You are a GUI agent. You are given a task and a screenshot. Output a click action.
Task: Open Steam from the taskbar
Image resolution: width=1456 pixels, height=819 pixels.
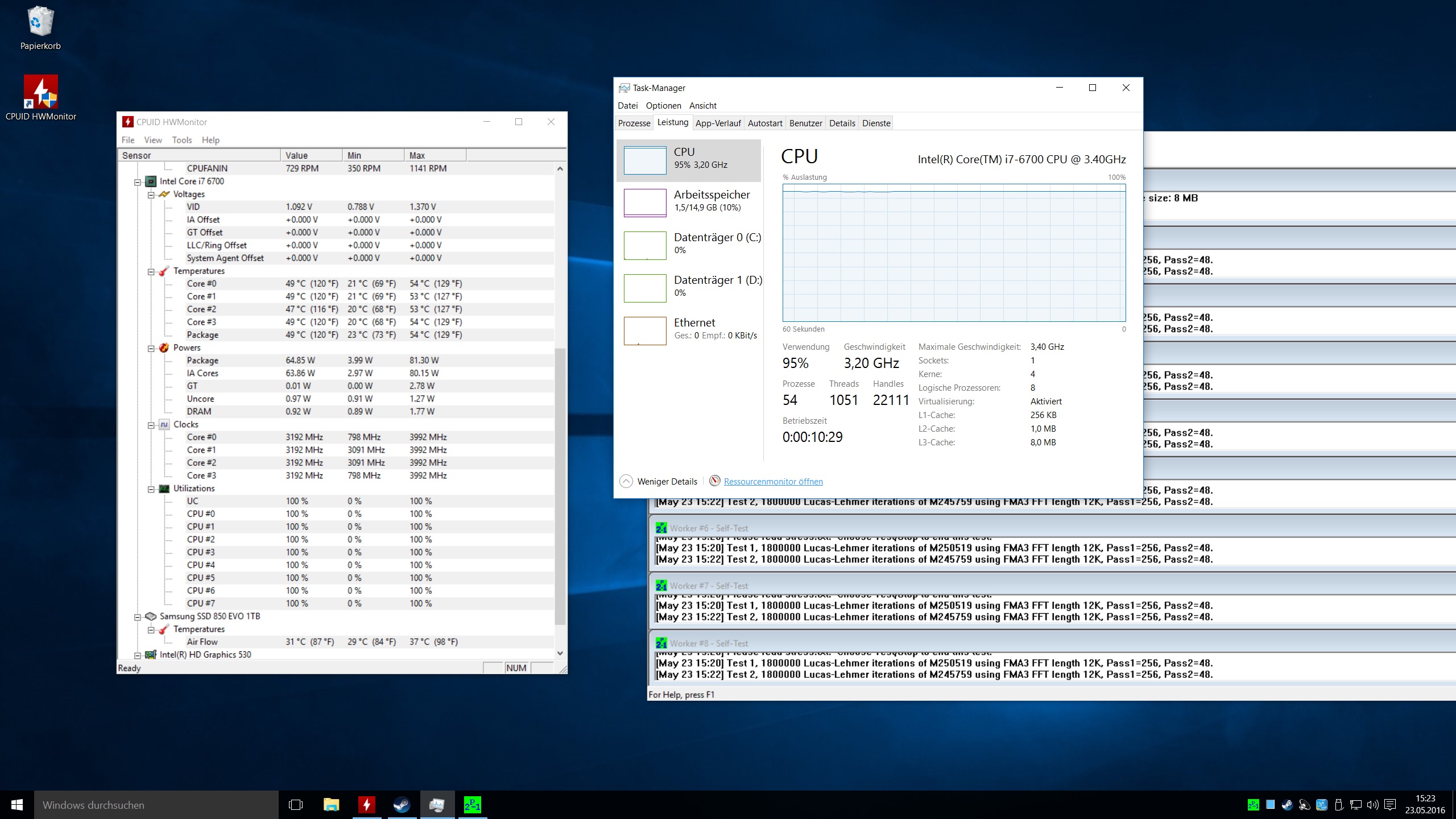[402, 805]
